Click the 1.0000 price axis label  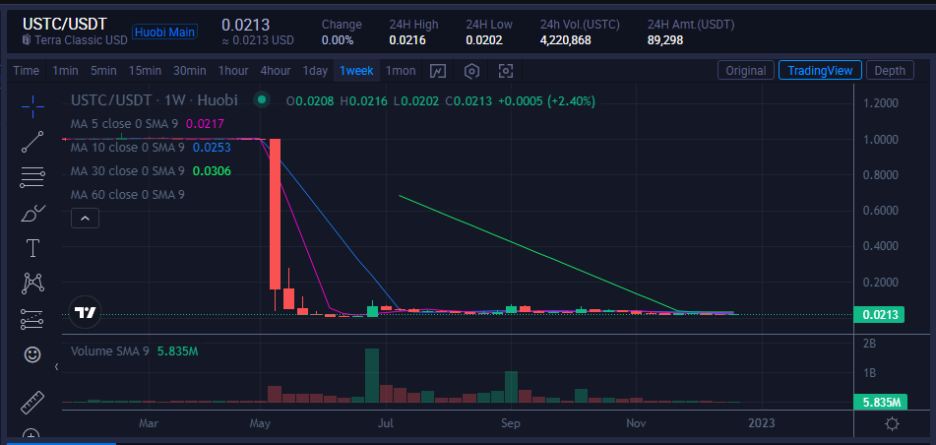click(x=881, y=139)
